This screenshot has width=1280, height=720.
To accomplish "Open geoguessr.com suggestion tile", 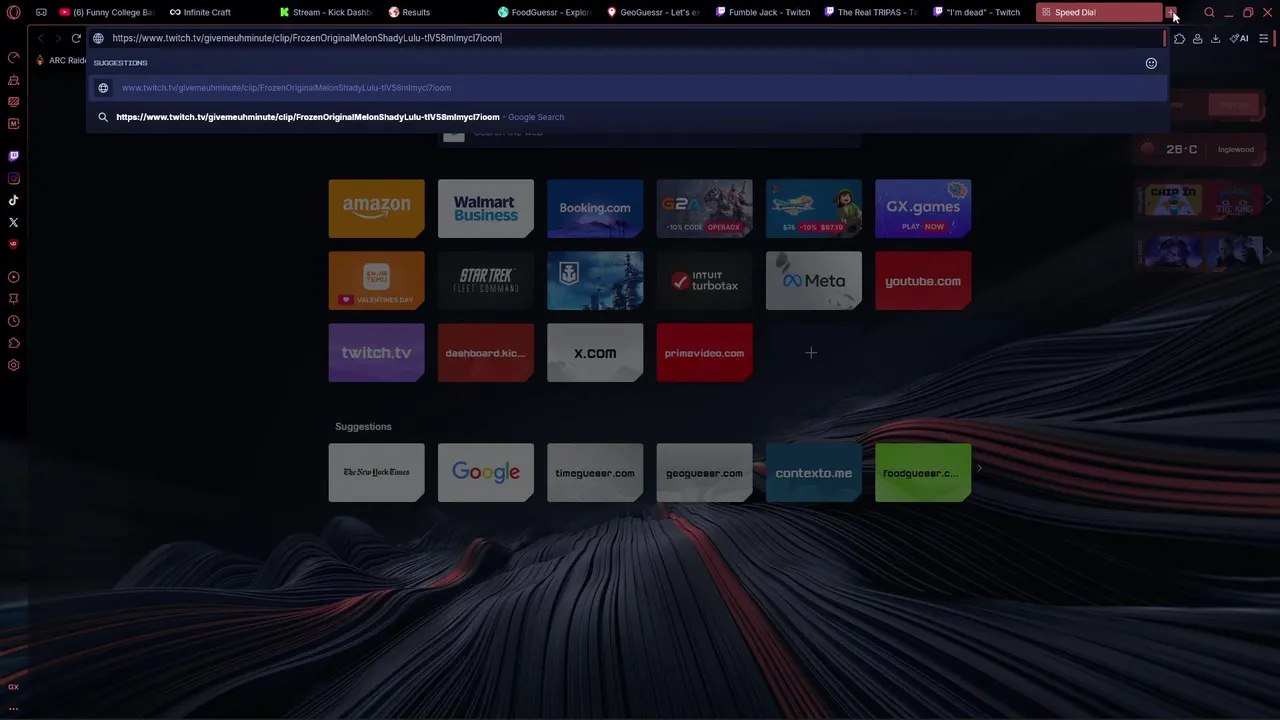I will (704, 473).
